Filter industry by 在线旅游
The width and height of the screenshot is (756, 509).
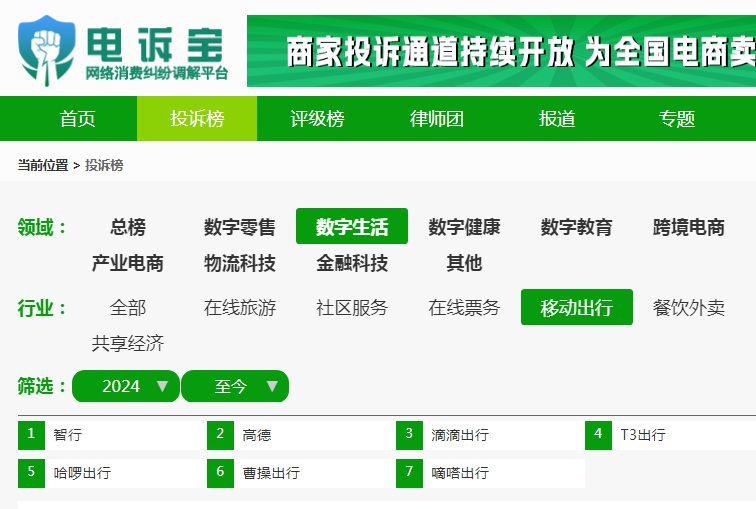[x=240, y=308]
